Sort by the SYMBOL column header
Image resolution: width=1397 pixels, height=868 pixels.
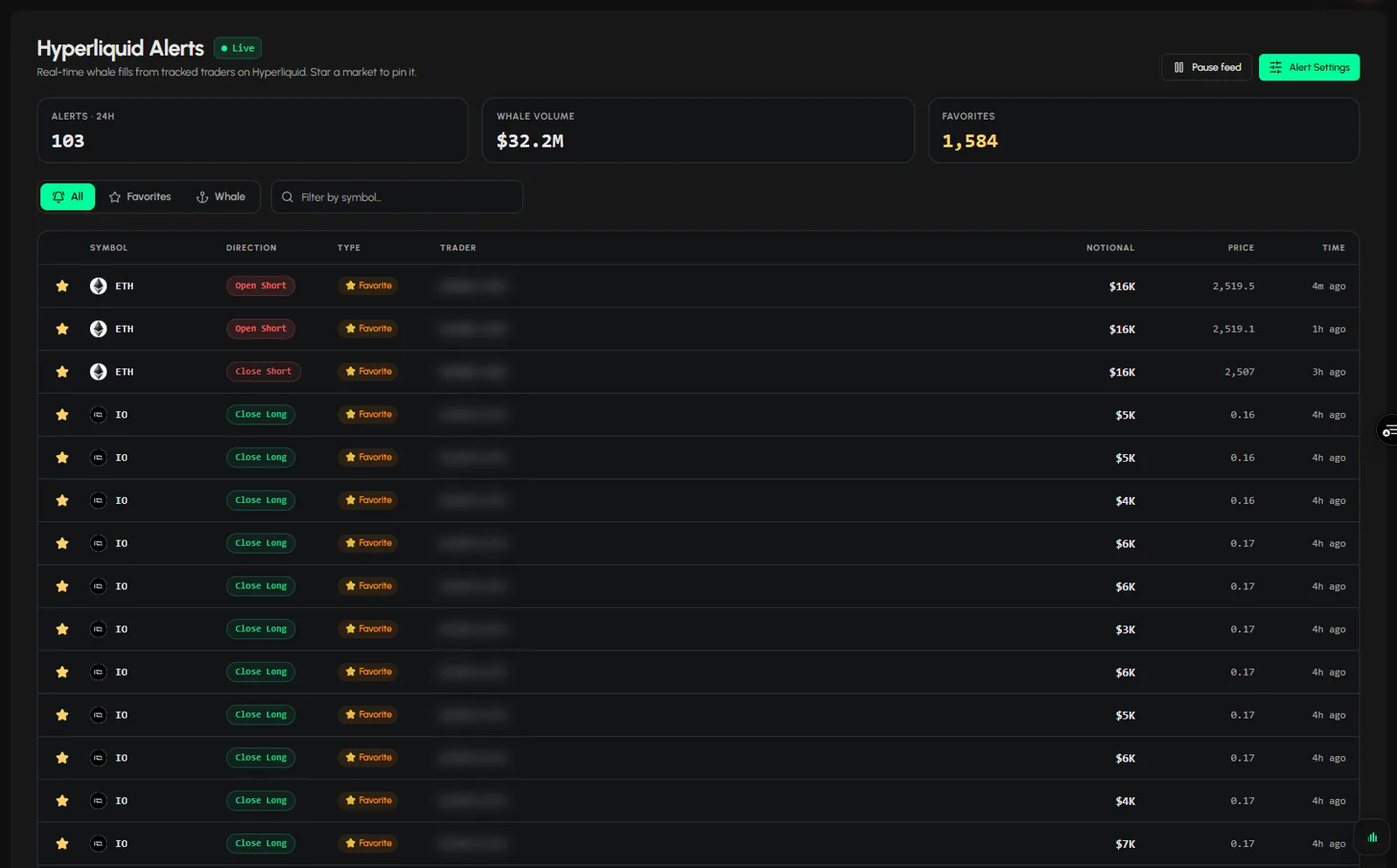coord(108,248)
